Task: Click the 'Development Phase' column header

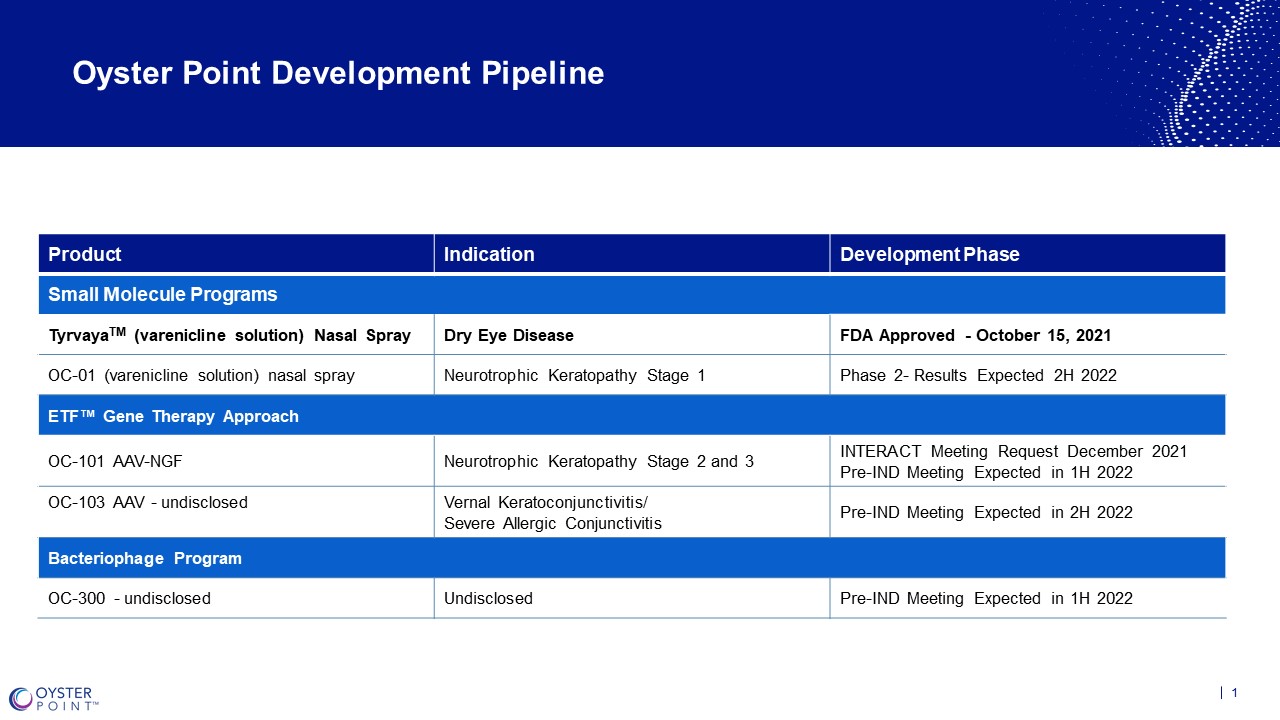Action: 929,254
